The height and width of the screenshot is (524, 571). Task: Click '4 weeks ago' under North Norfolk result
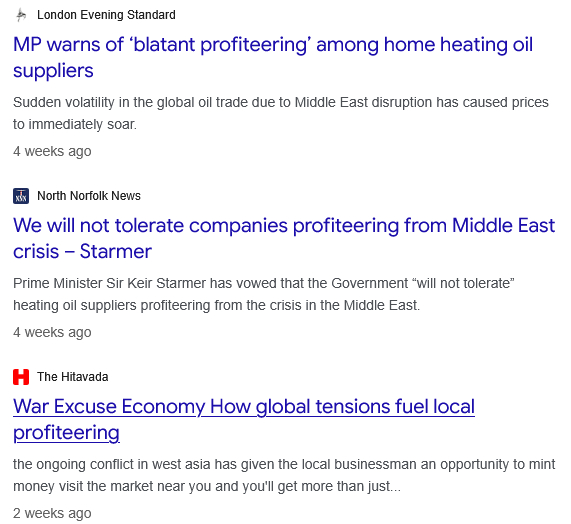(52, 332)
